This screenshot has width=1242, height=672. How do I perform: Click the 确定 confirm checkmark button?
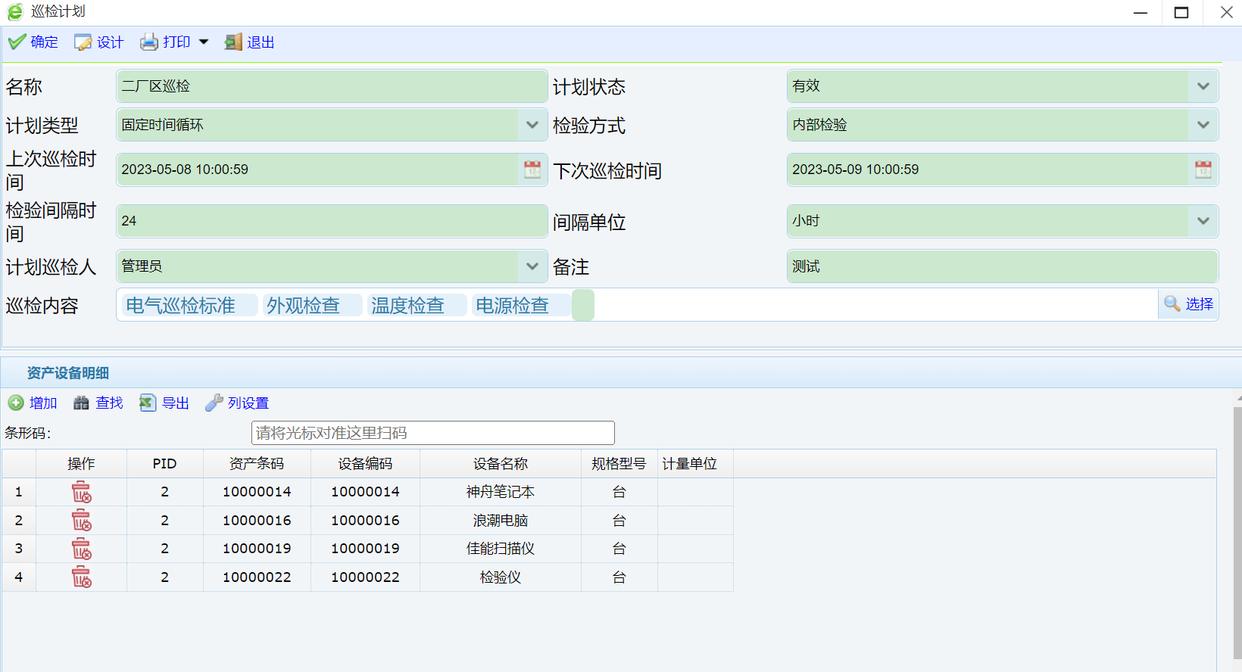point(32,42)
